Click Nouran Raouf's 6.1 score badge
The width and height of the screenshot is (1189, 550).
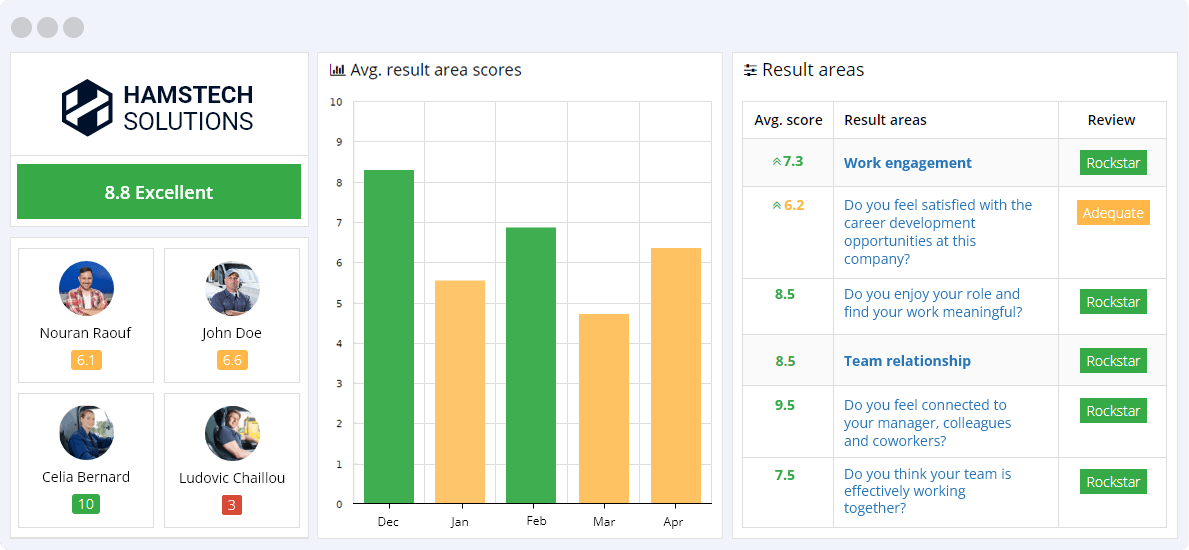pos(86,360)
